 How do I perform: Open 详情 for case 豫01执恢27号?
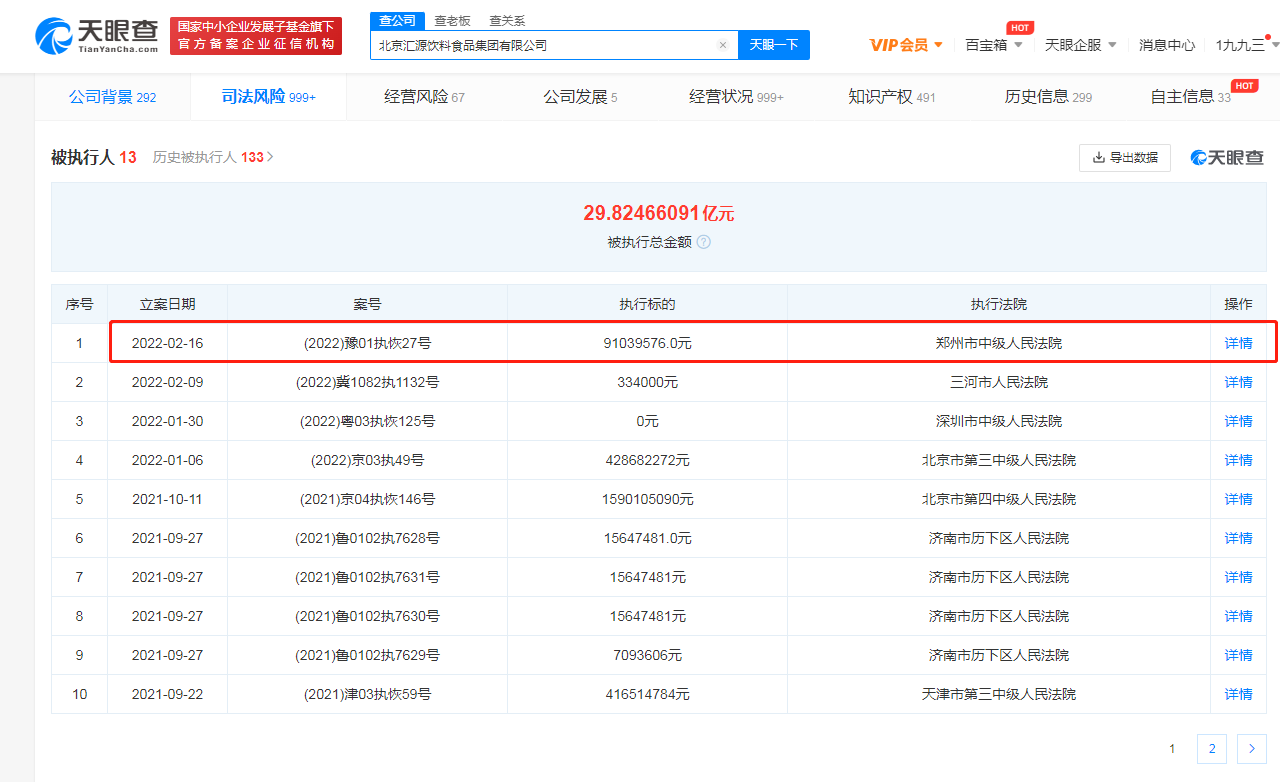coord(1238,343)
